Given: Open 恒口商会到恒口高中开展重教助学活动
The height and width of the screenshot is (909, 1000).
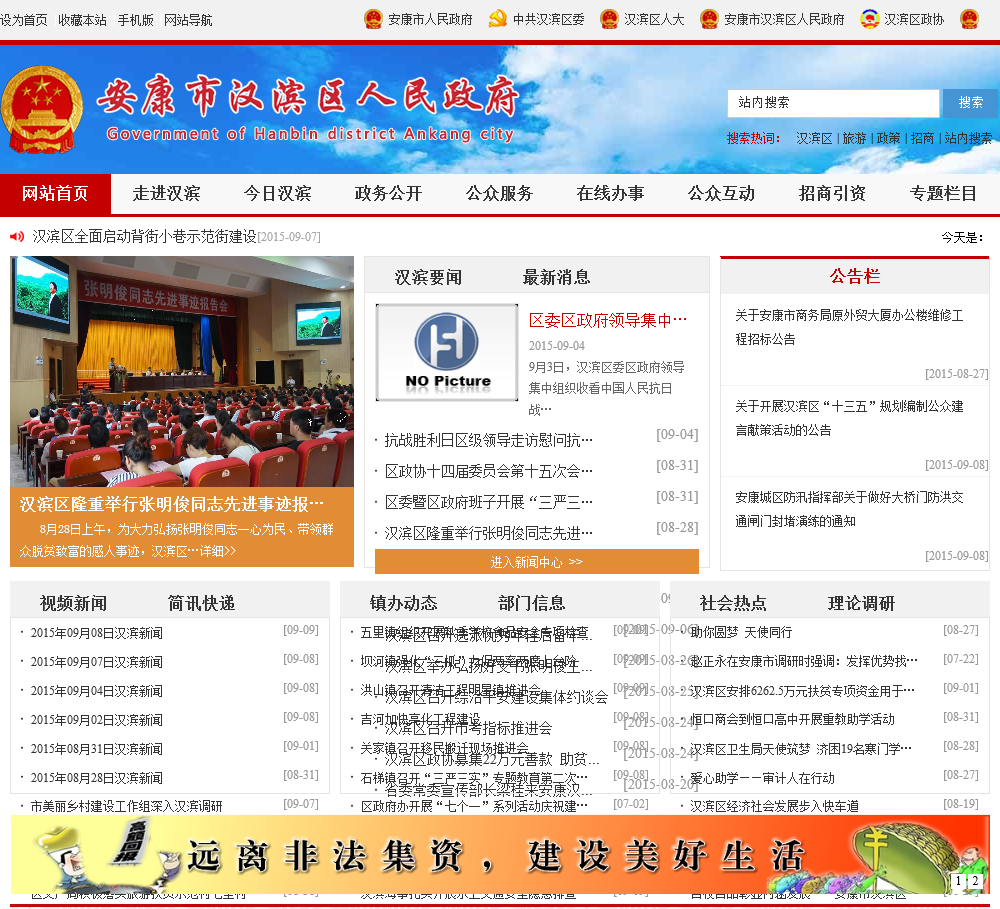Looking at the screenshot, I should tap(792, 720).
